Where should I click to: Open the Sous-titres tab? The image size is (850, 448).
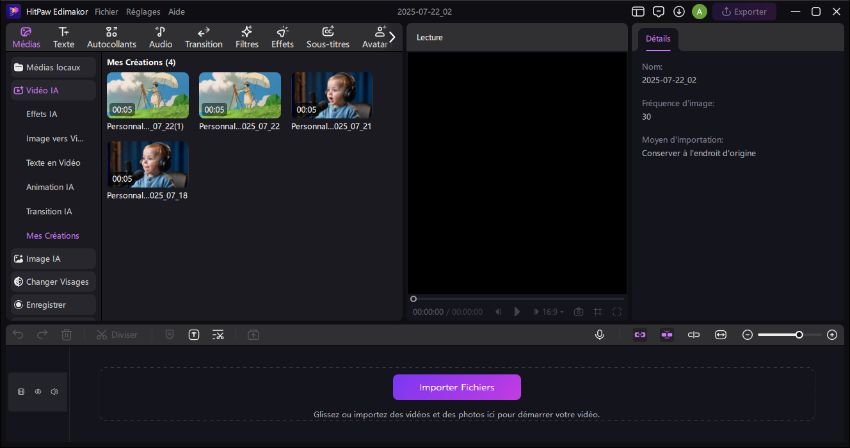[328, 37]
